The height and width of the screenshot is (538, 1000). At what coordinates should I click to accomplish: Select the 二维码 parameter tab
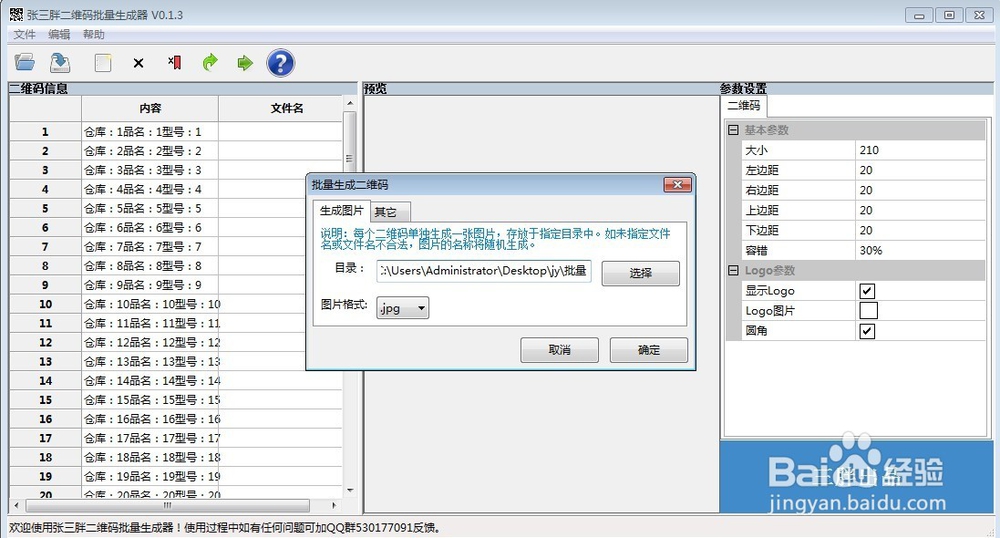pos(744,105)
